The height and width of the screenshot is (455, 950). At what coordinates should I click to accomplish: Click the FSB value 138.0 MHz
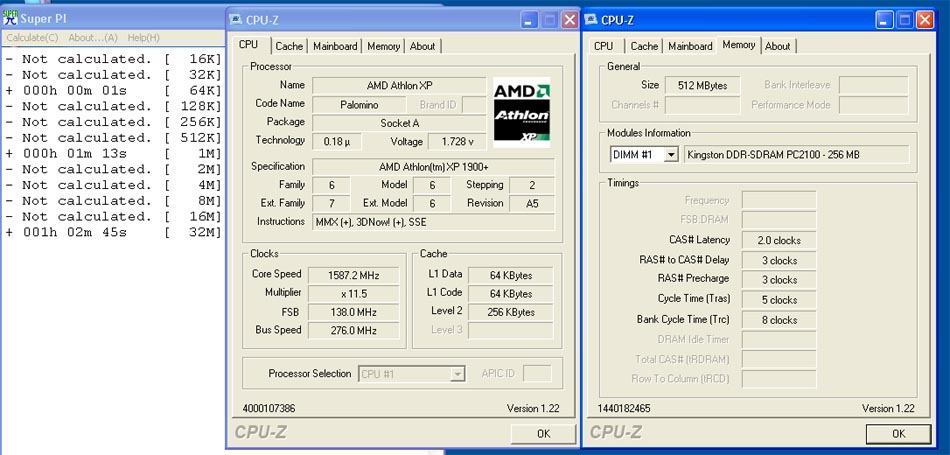(x=353, y=313)
